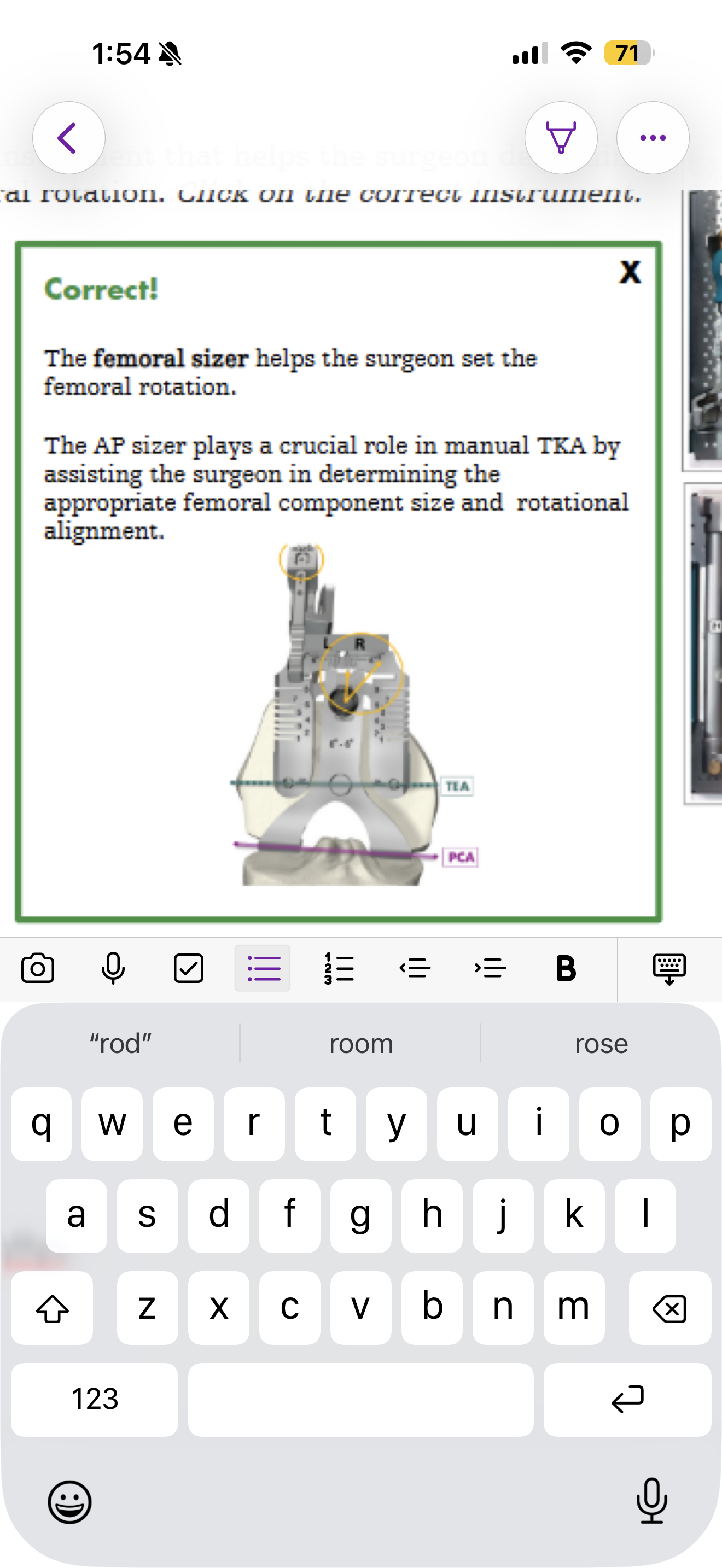Screen dimensions: 722x1568
Task: Tap the toolbar microphone for audio recording
Action: point(113,968)
